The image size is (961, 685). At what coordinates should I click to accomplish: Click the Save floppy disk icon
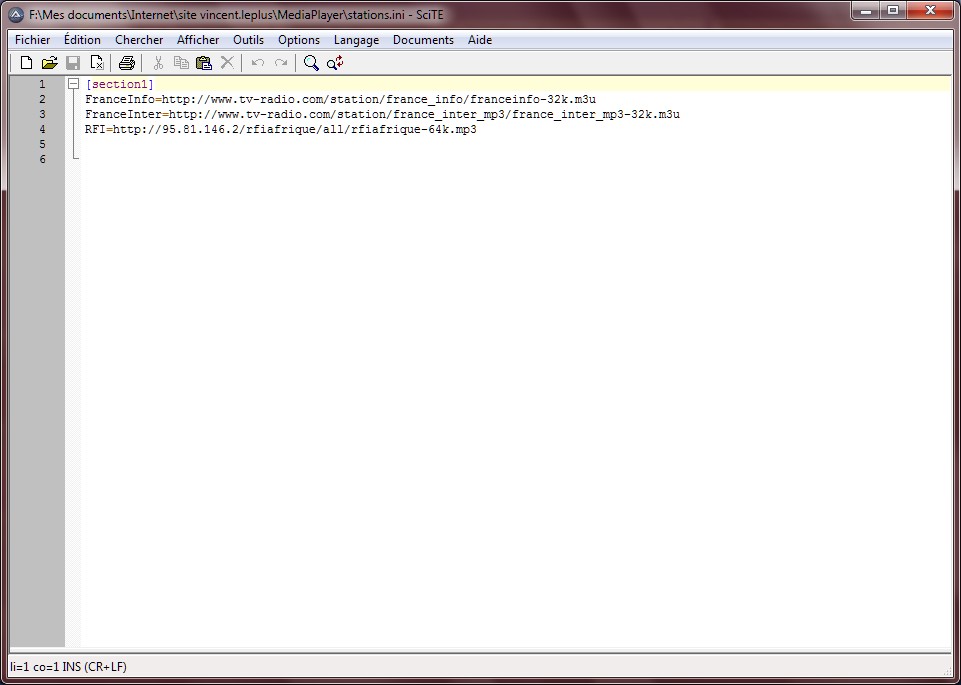73,62
